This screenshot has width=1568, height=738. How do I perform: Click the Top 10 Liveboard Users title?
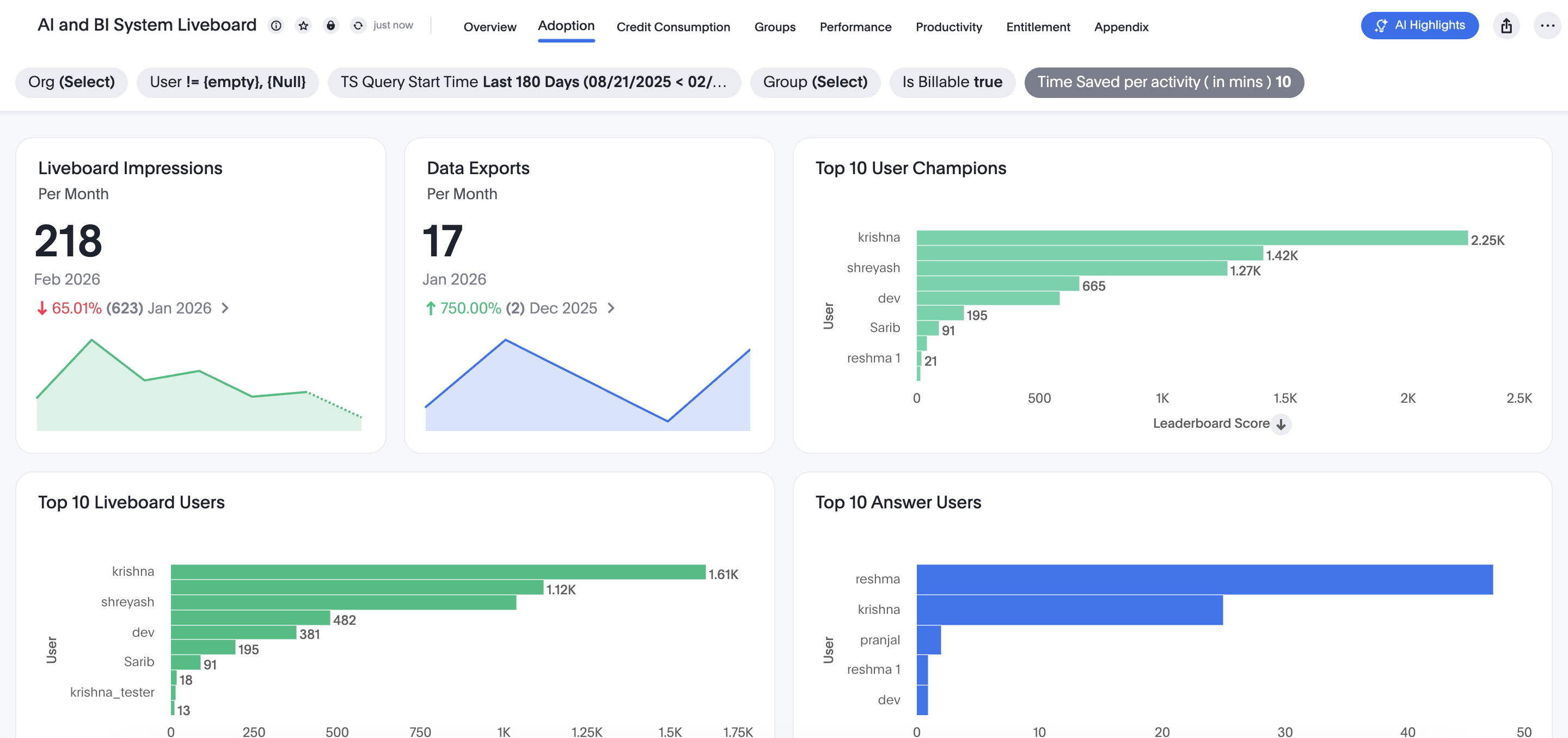(131, 502)
